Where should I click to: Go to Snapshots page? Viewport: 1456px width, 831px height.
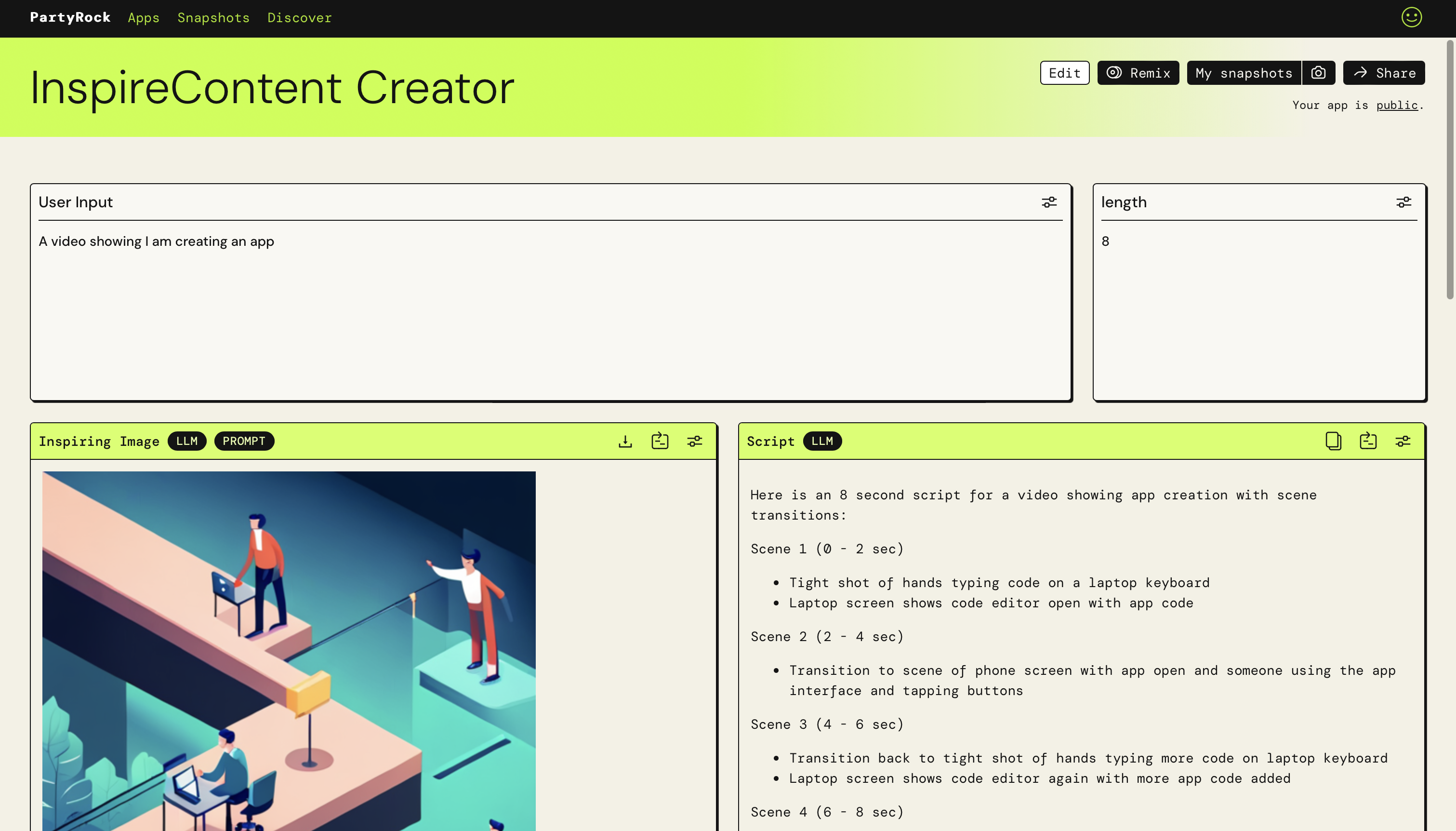(213, 18)
